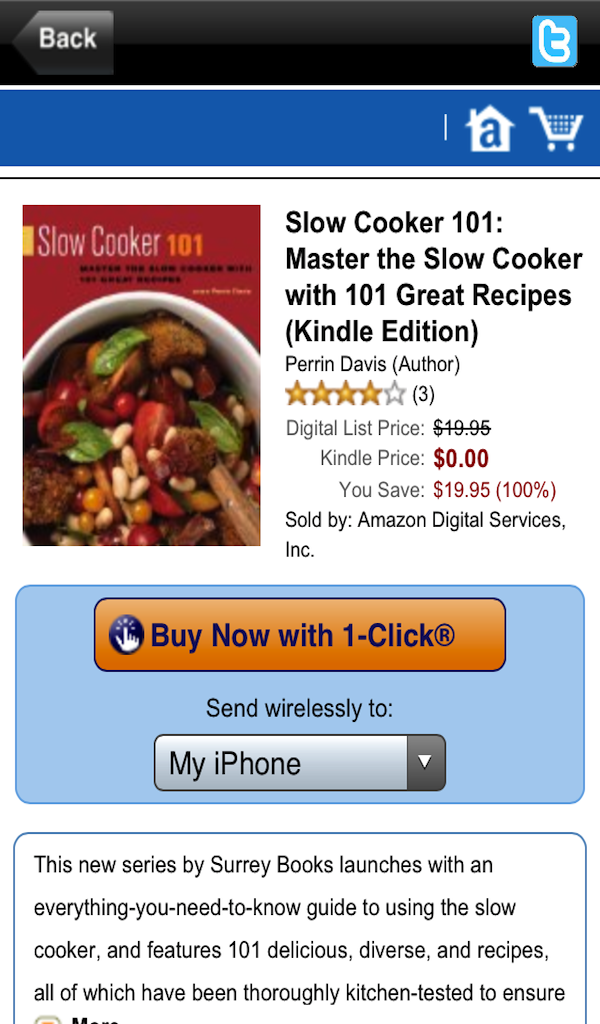Open the Amazon home icon
The image size is (600, 1024).
[x=489, y=129]
